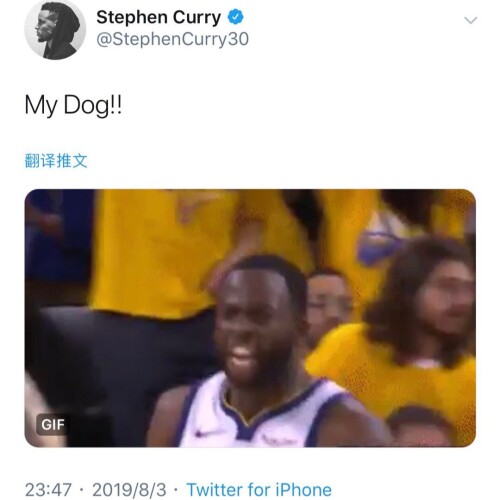500x500 pixels.
Task: Open the 23:47 timestamp
Action: pos(48,490)
